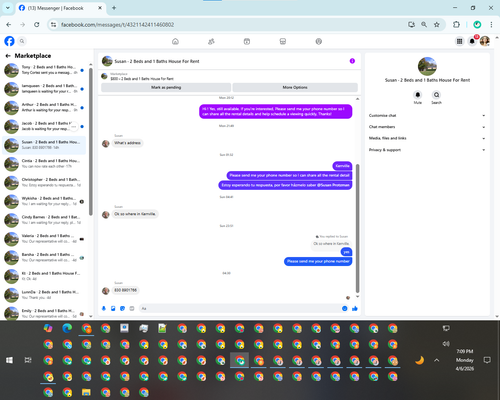The height and width of the screenshot is (400, 500).
Task: Open Wykisha conversation in the list
Action: (x=44, y=201)
